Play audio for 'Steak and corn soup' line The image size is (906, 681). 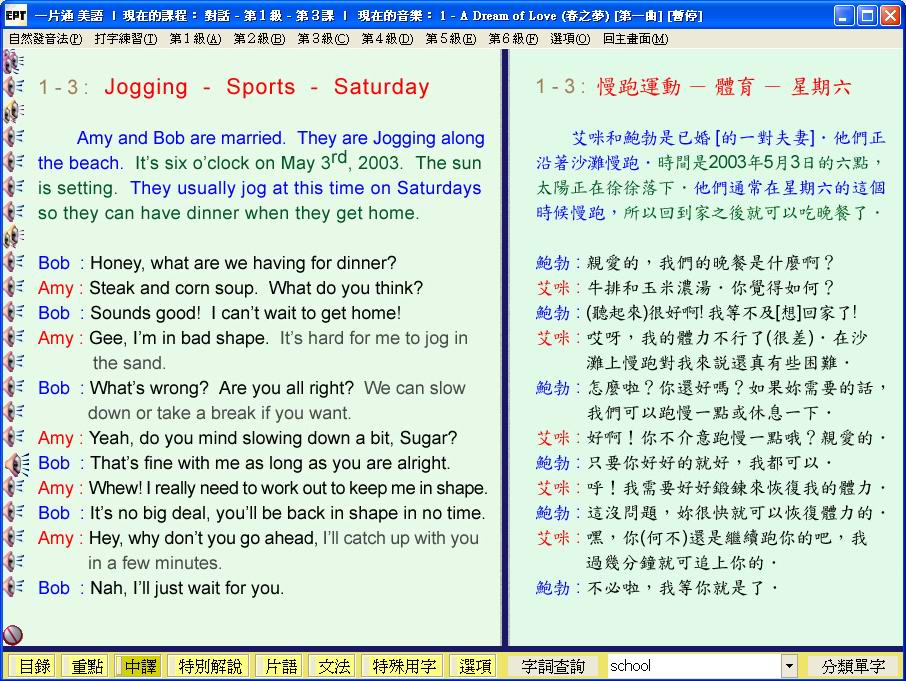click(13, 287)
